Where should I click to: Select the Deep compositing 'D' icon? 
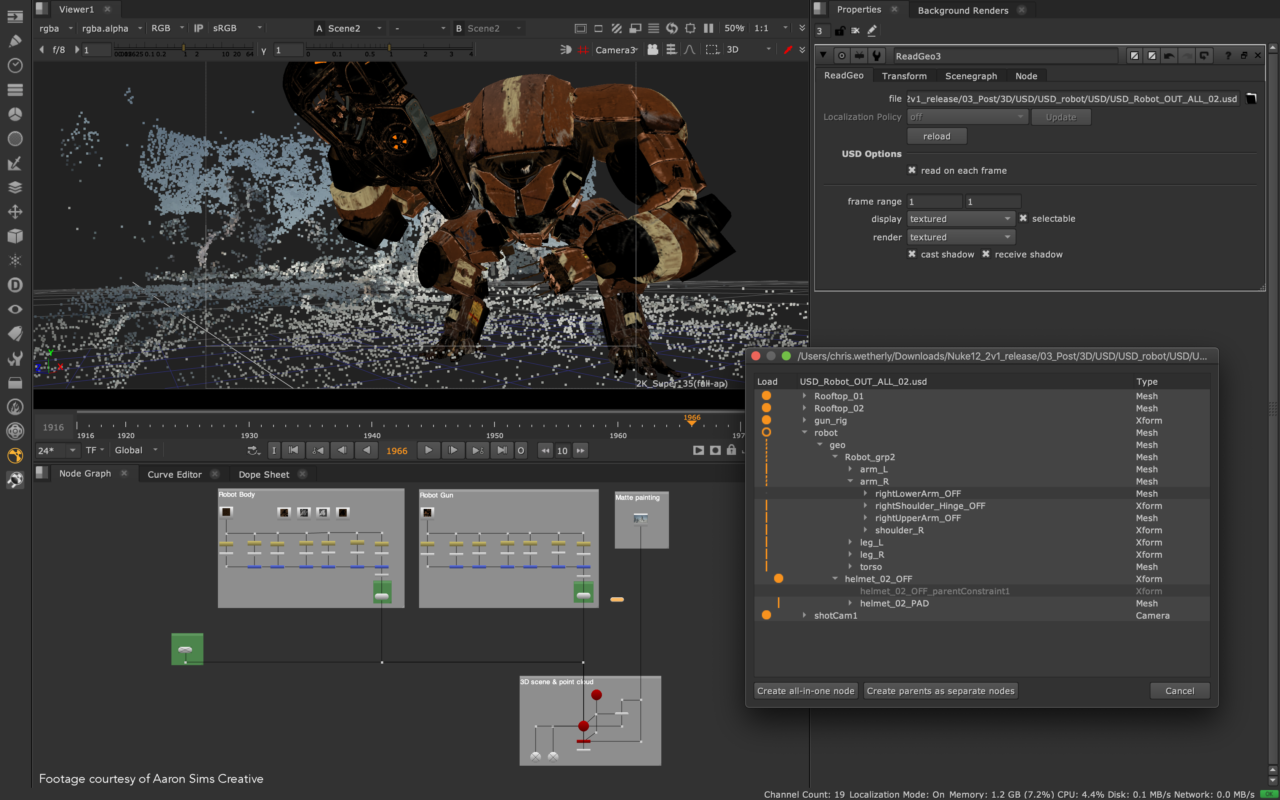click(15, 284)
